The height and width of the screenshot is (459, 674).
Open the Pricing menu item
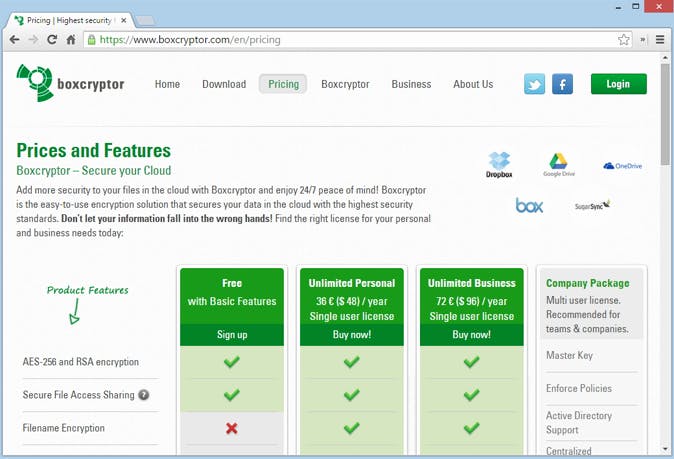click(x=283, y=84)
